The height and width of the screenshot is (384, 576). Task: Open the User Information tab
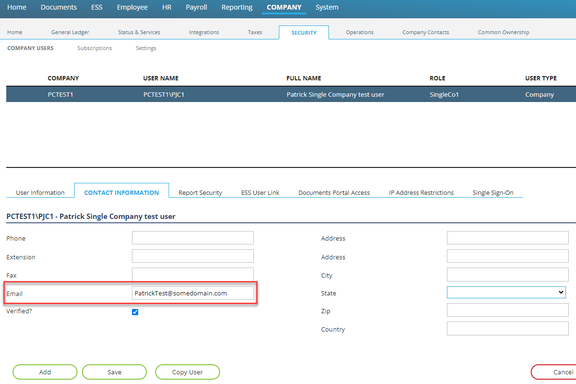click(x=40, y=193)
